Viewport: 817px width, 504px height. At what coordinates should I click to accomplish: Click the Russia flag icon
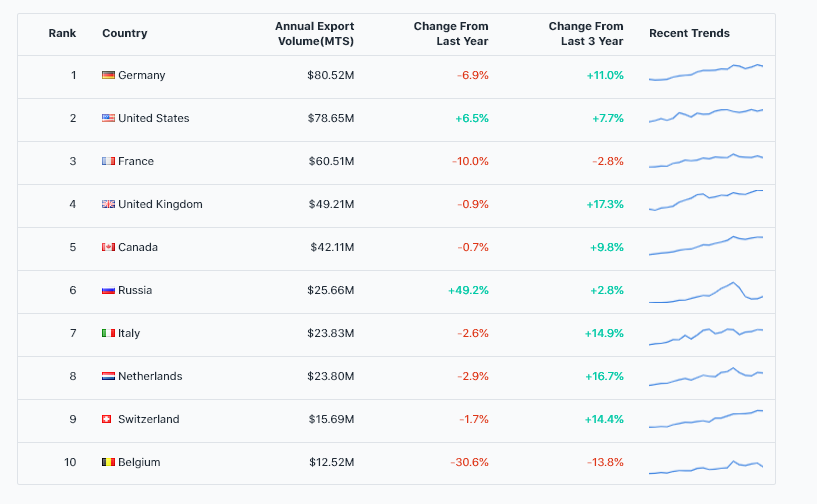point(108,290)
